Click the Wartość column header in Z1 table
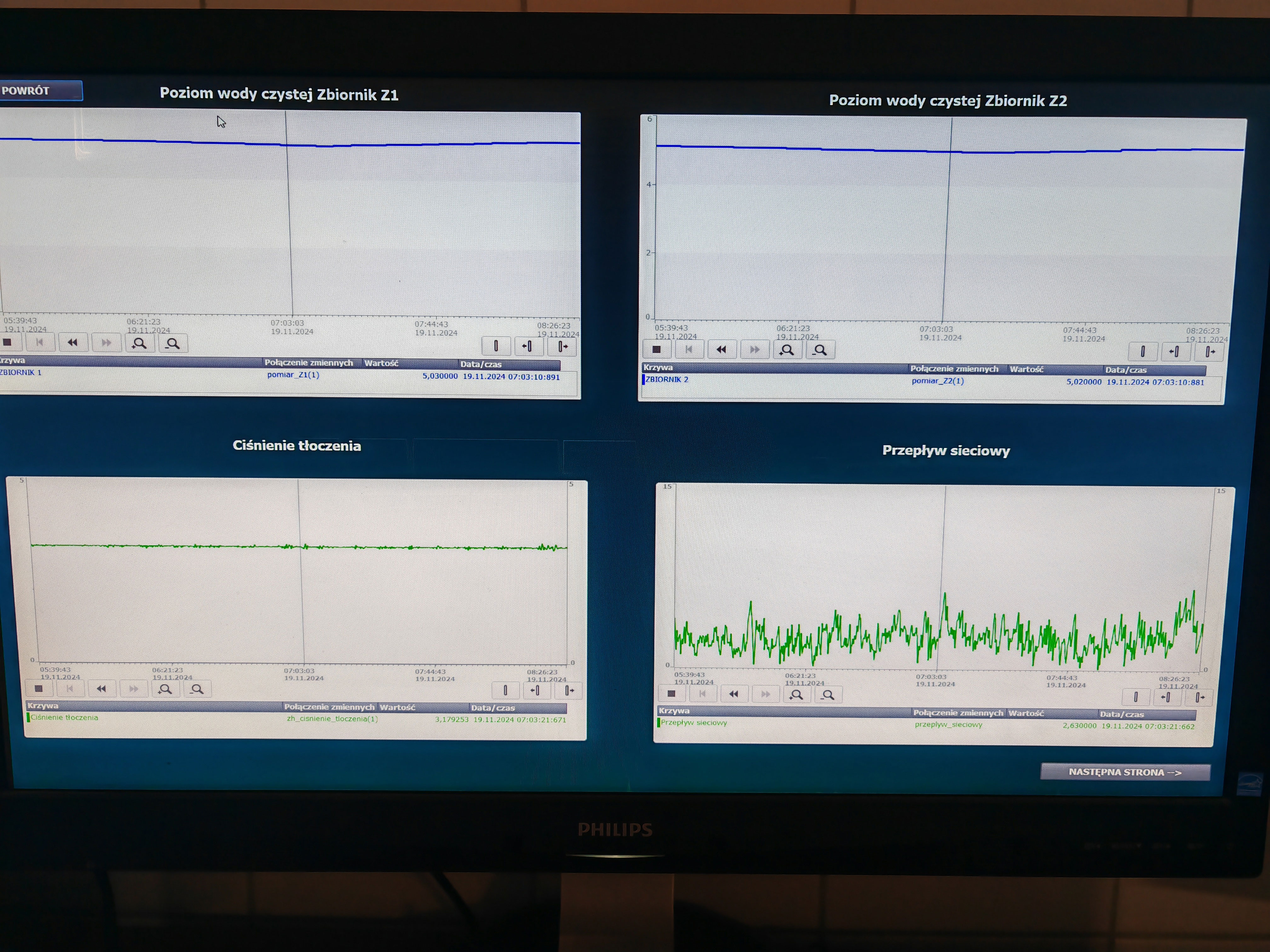The height and width of the screenshot is (952, 1270). (x=381, y=363)
